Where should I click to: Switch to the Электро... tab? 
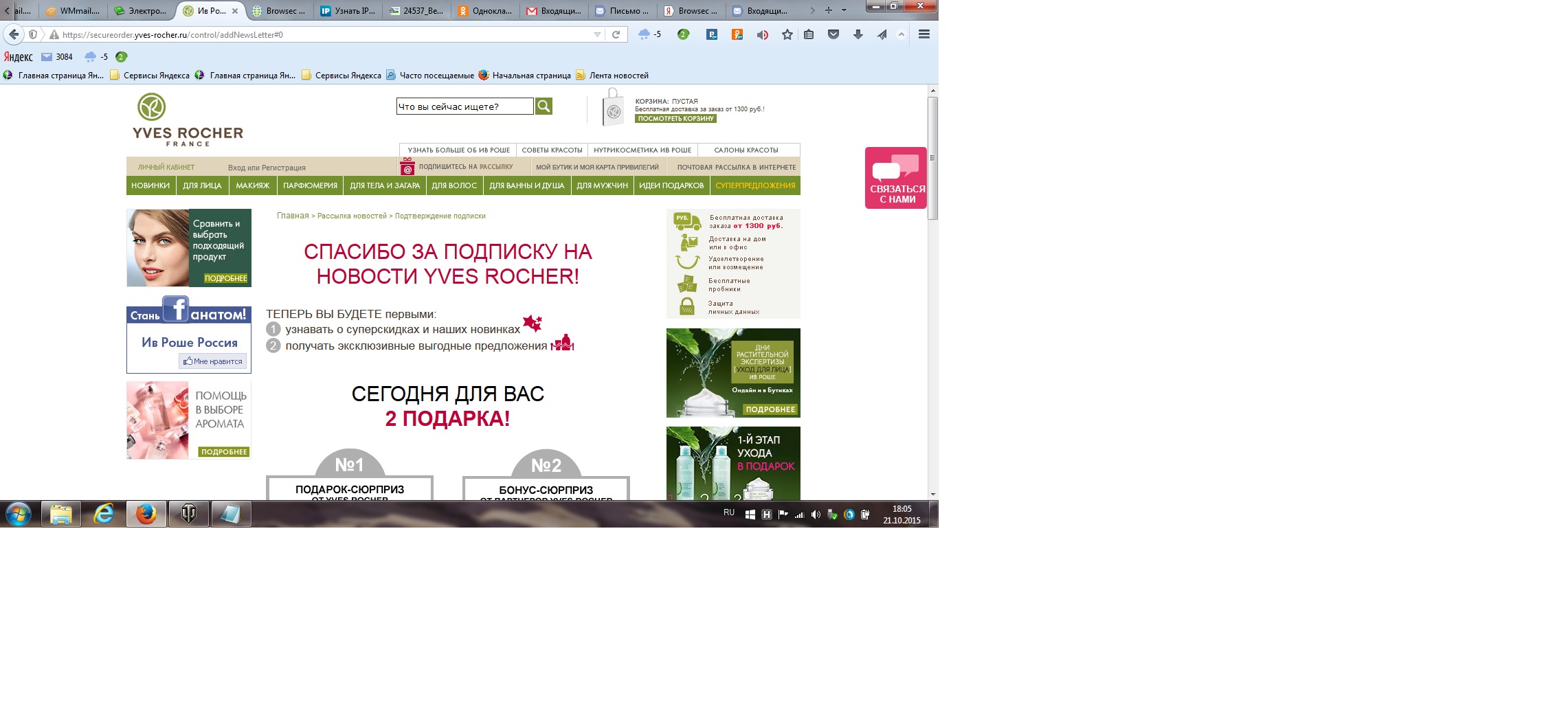(142, 11)
